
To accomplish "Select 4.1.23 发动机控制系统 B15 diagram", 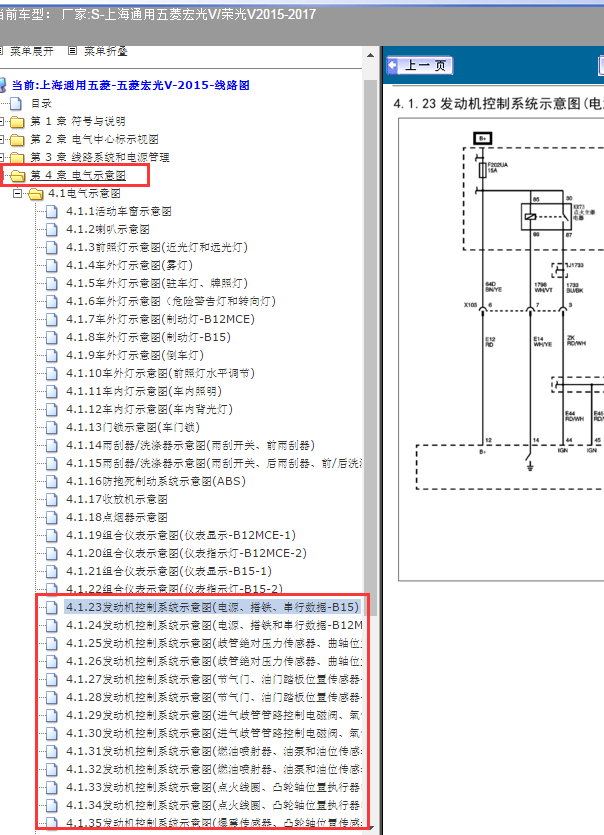I will click(213, 607).
